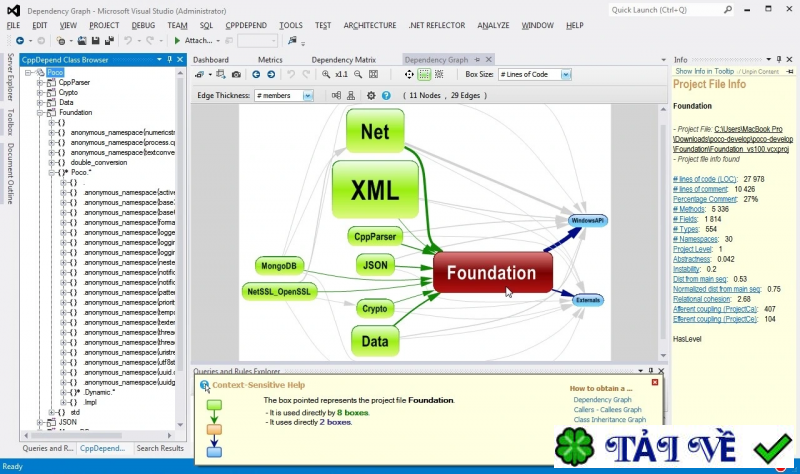Select the Data tree item in Class Browser
Screen dimensions: 800x474
[66, 102]
